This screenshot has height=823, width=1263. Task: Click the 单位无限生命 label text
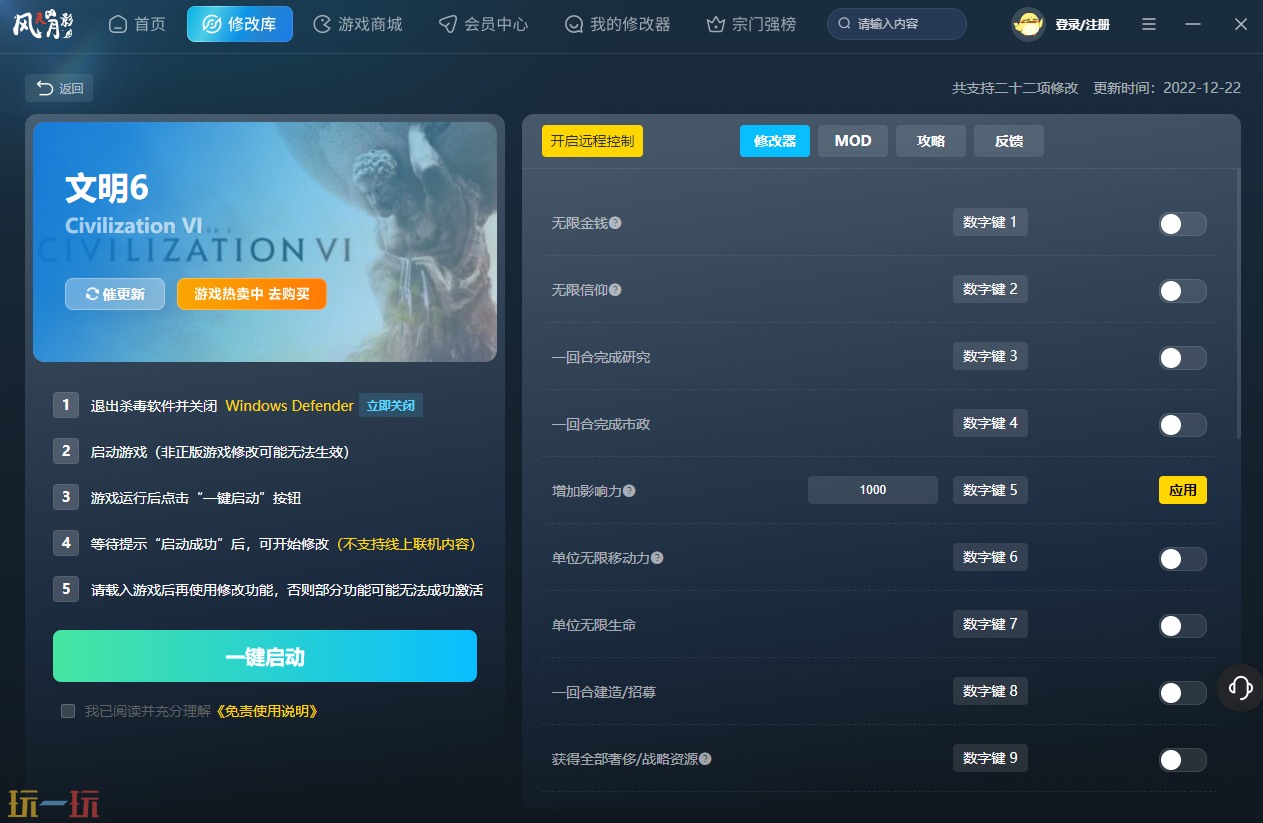coord(594,625)
